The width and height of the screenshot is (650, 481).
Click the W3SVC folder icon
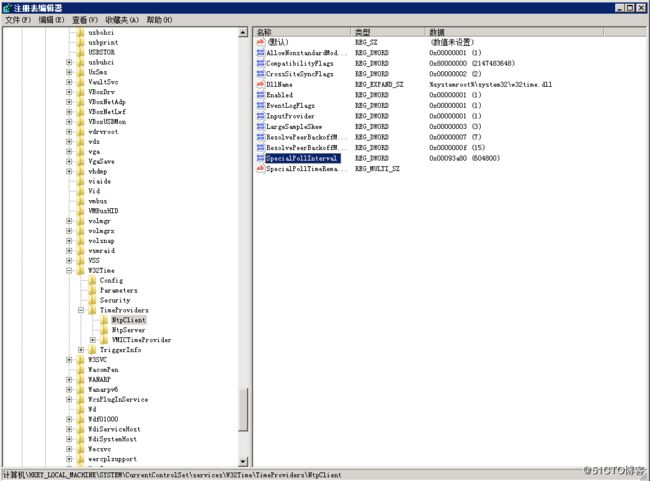tap(81, 360)
